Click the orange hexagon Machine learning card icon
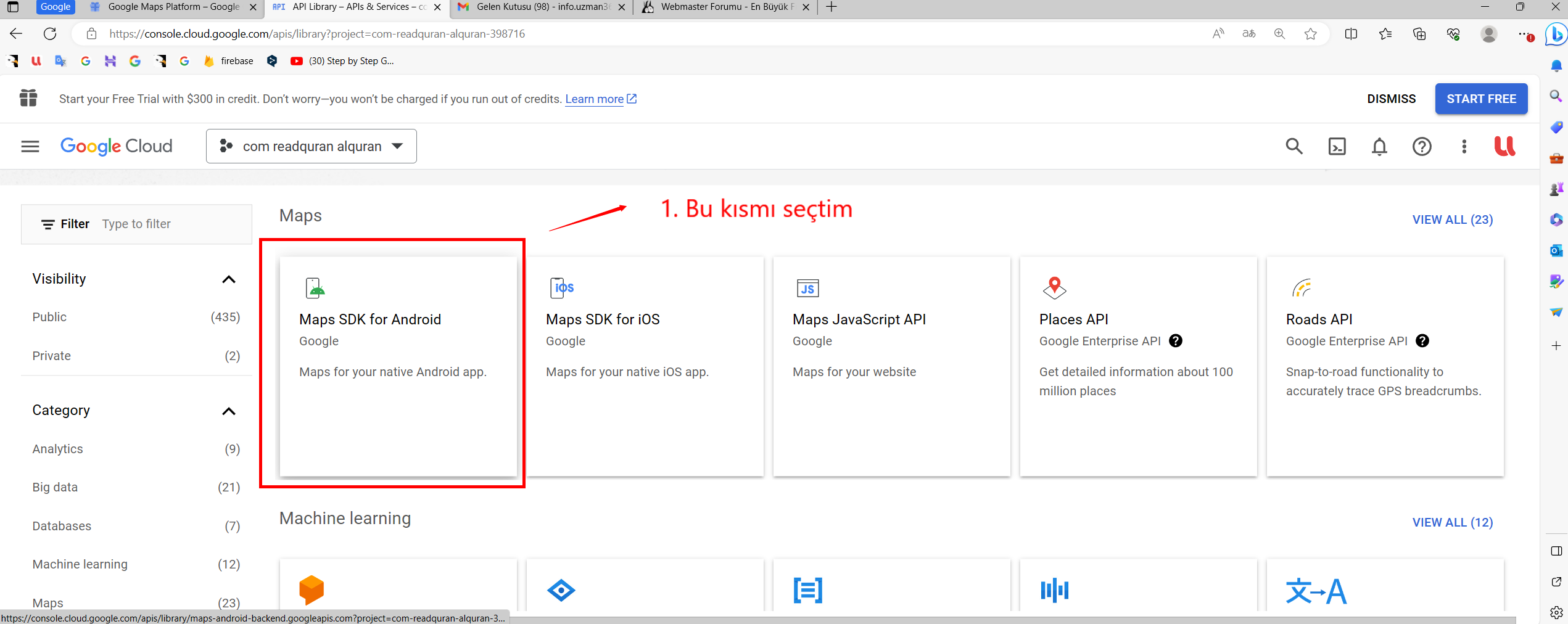The width and height of the screenshot is (1568, 624). 312,590
